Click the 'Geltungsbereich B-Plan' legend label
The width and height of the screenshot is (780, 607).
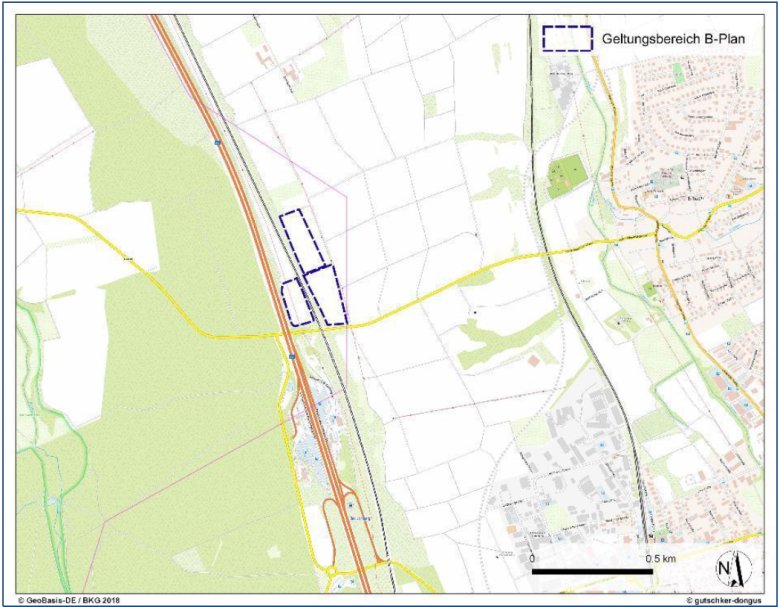point(667,37)
